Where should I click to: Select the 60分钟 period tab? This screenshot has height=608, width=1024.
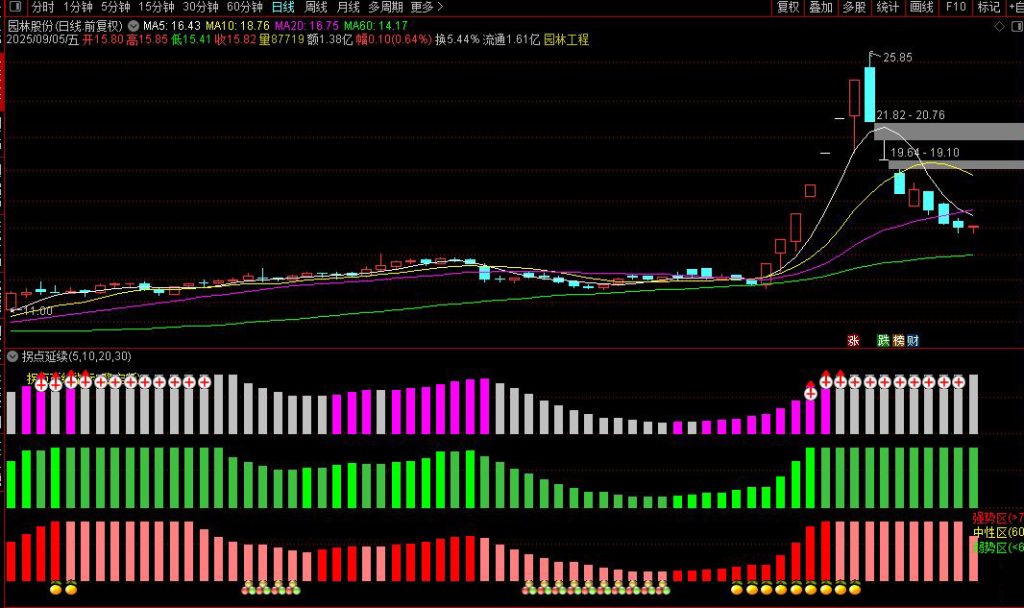pos(244,7)
